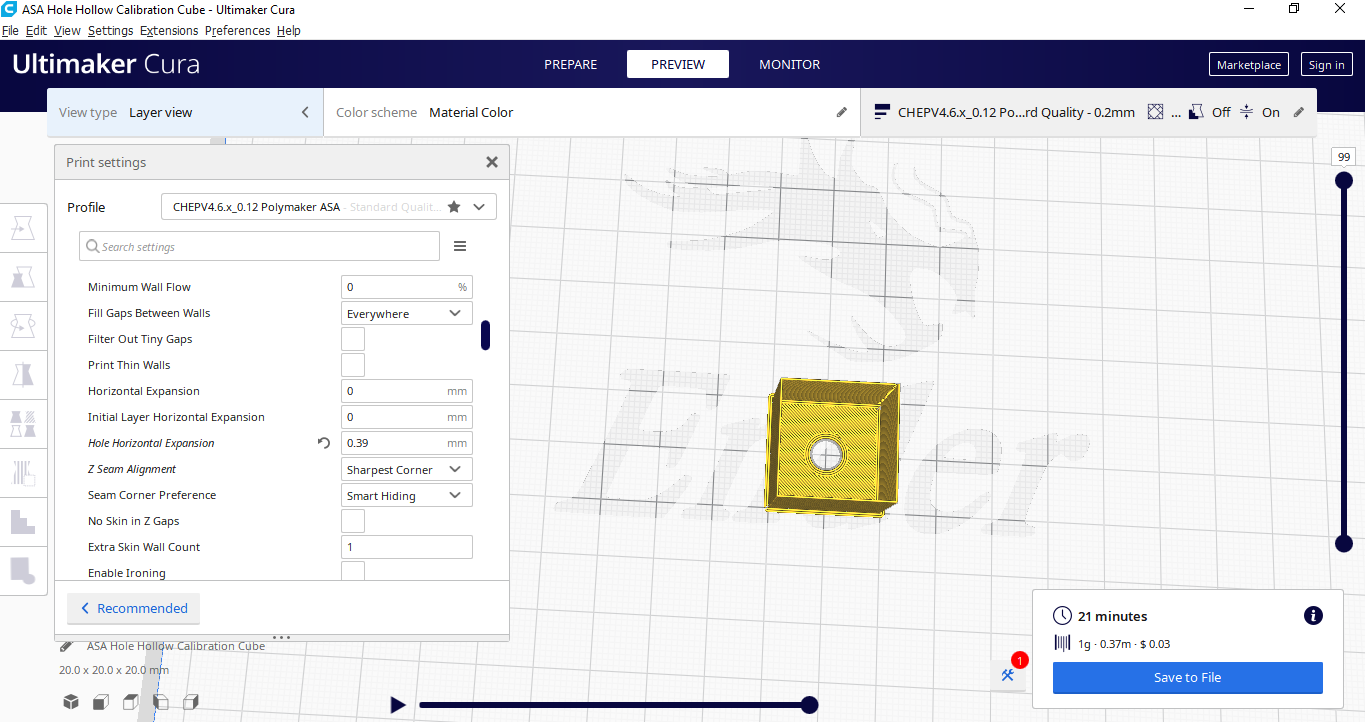Click the simulation path slider handle
The image size is (1365, 722).
pyautogui.click(x=810, y=705)
